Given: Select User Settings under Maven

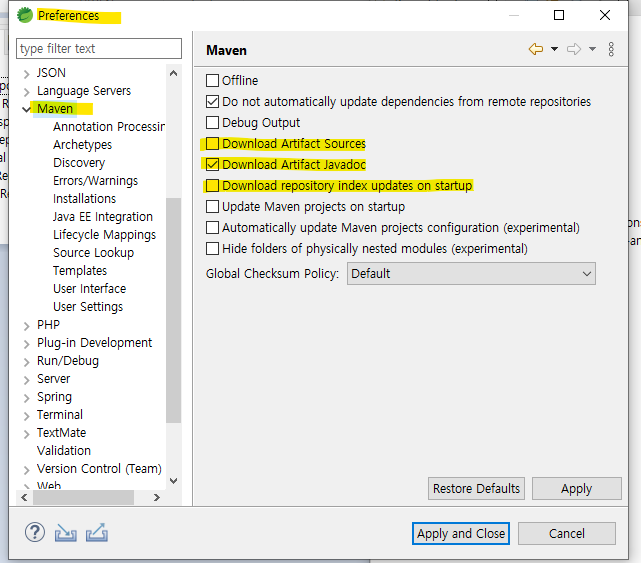Looking at the screenshot, I should (88, 307).
